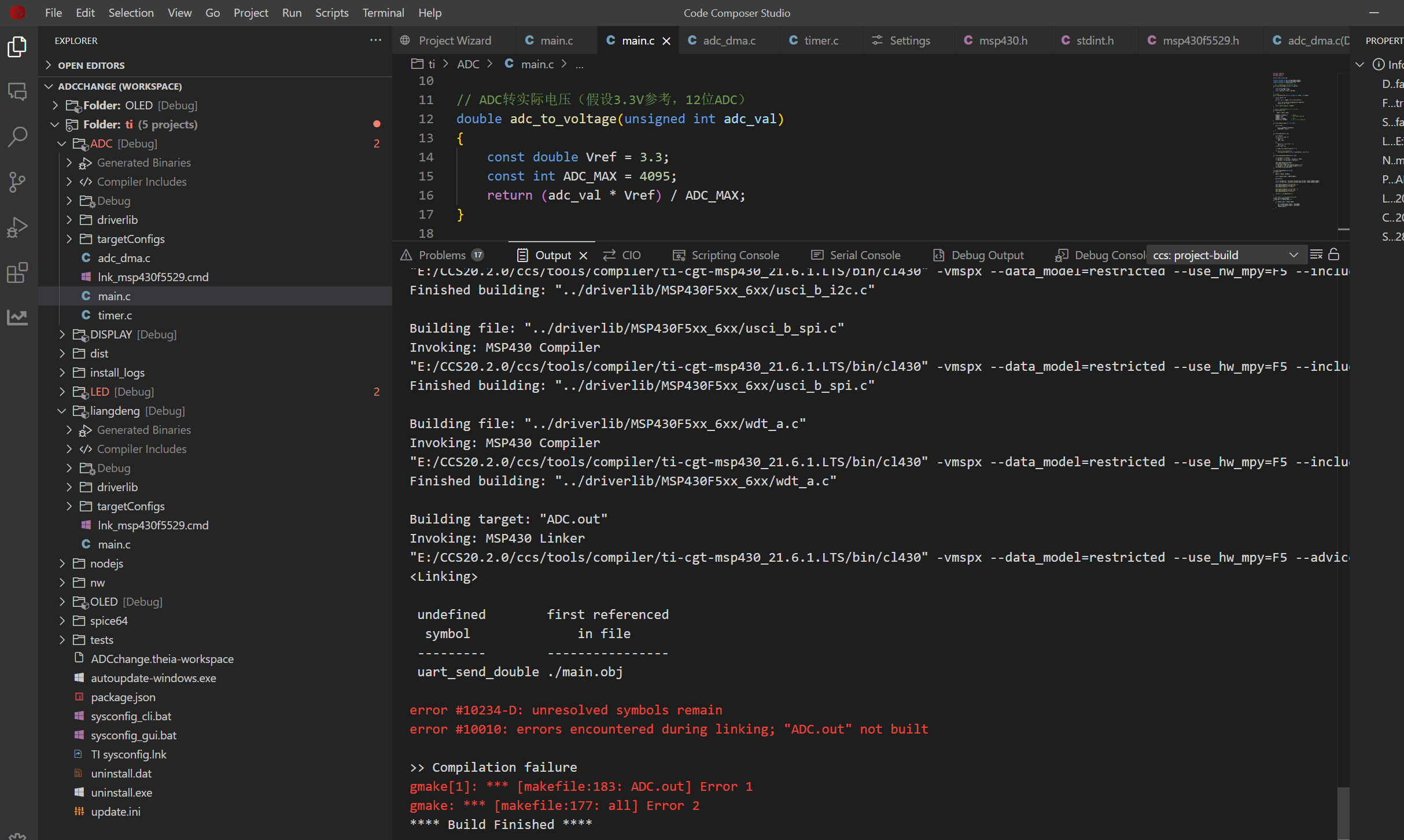This screenshot has width=1404, height=840.
Task: Click the clear output icon
Action: (x=1316, y=255)
